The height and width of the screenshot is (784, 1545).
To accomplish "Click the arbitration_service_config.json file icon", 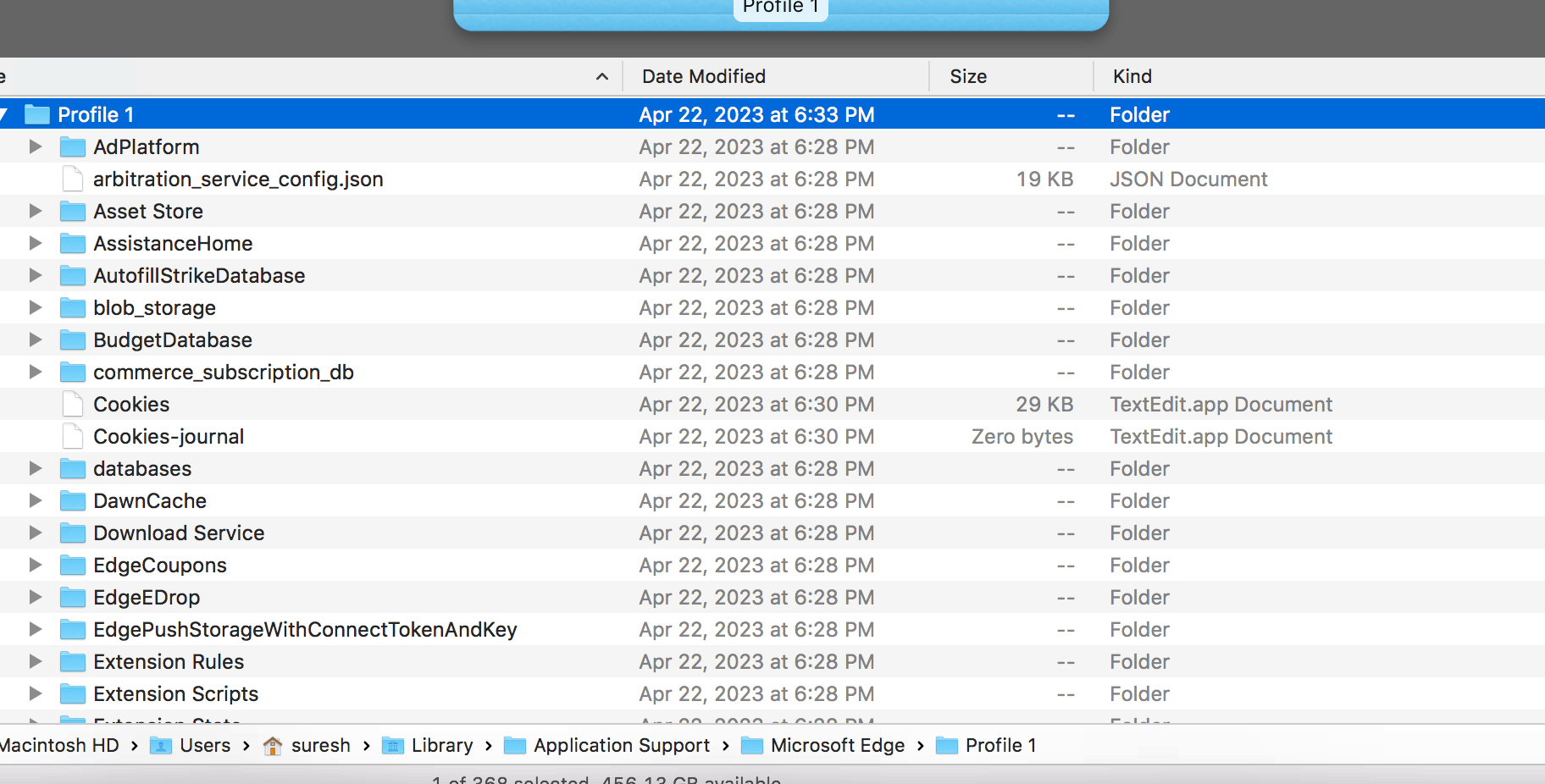I will tap(73, 179).
